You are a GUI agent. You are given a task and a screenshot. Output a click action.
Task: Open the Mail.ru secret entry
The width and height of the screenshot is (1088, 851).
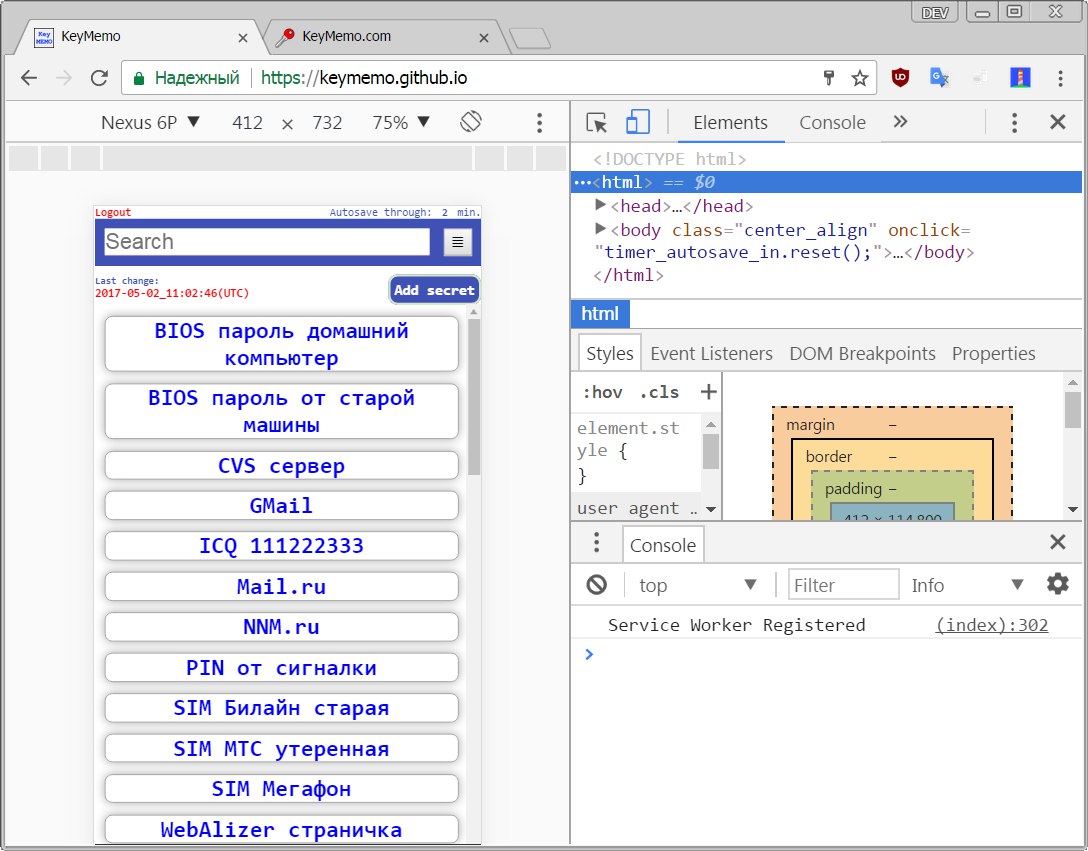[281, 587]
